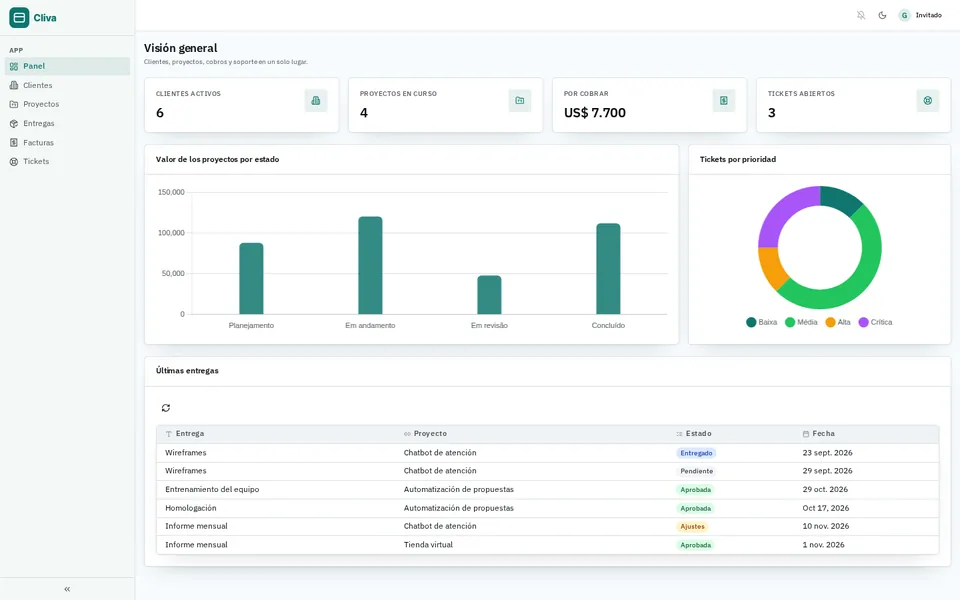Click the date 10 nov. 2026

tap(825, 526)
